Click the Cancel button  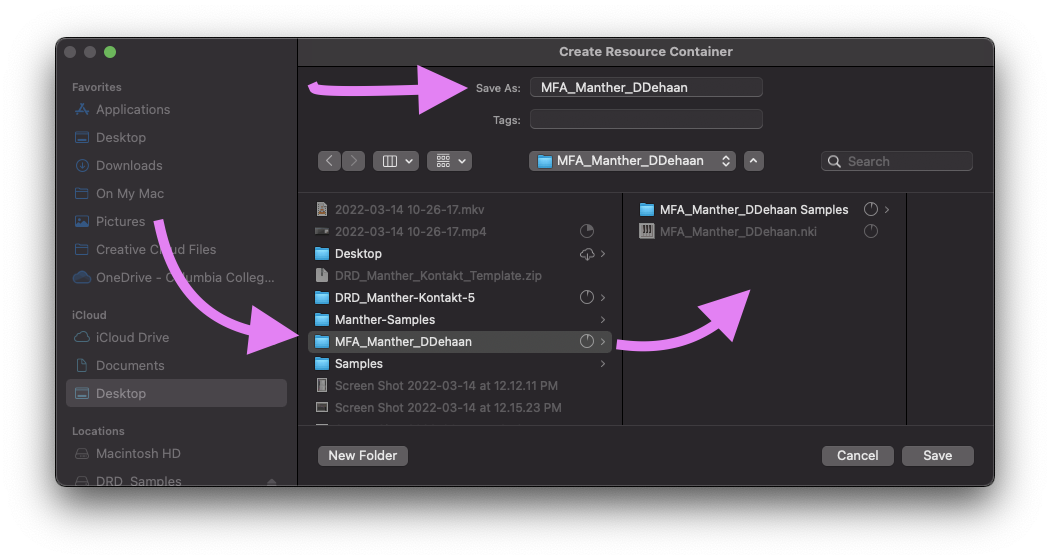(857, 455)
